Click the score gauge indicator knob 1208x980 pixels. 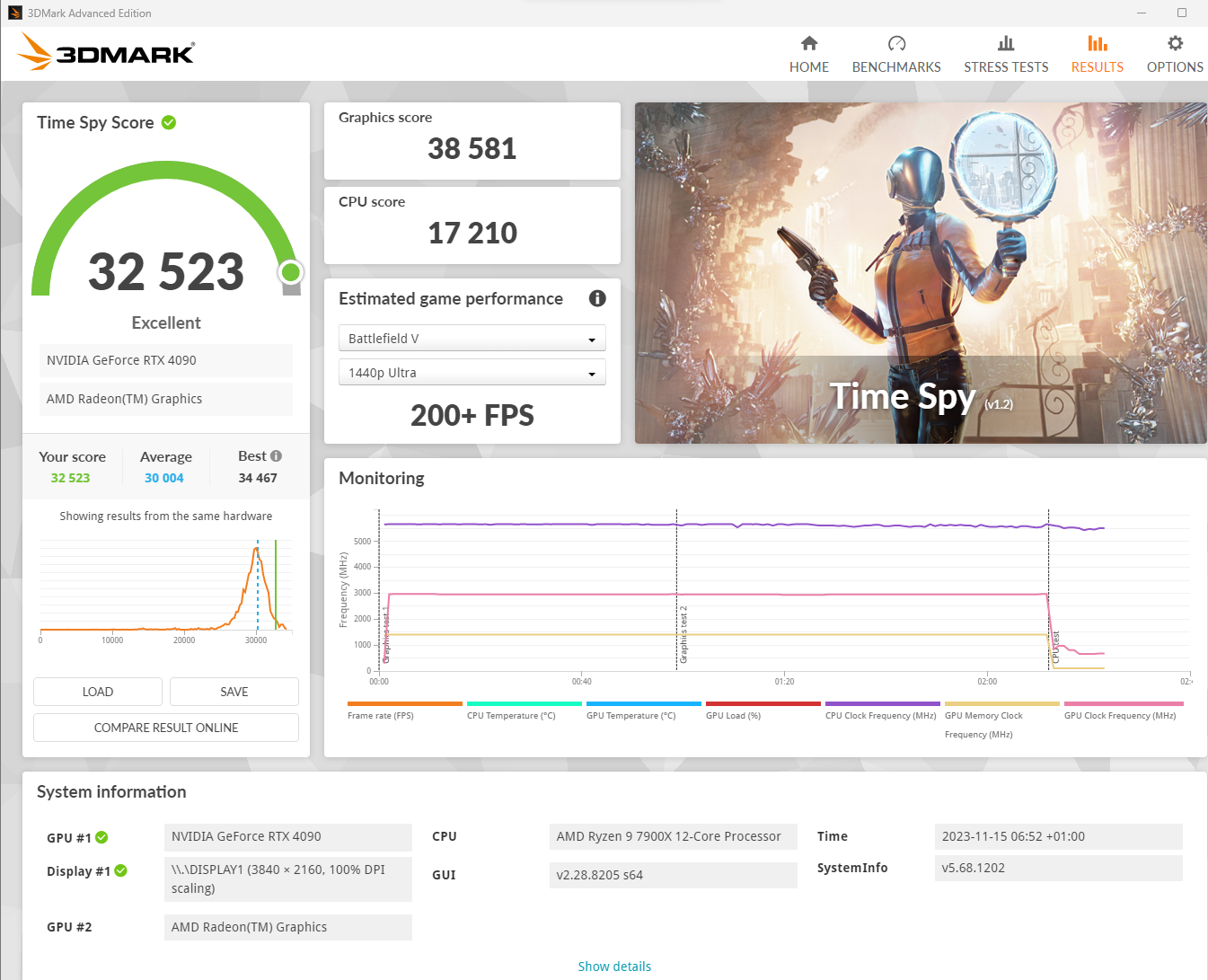coord(291,271)
